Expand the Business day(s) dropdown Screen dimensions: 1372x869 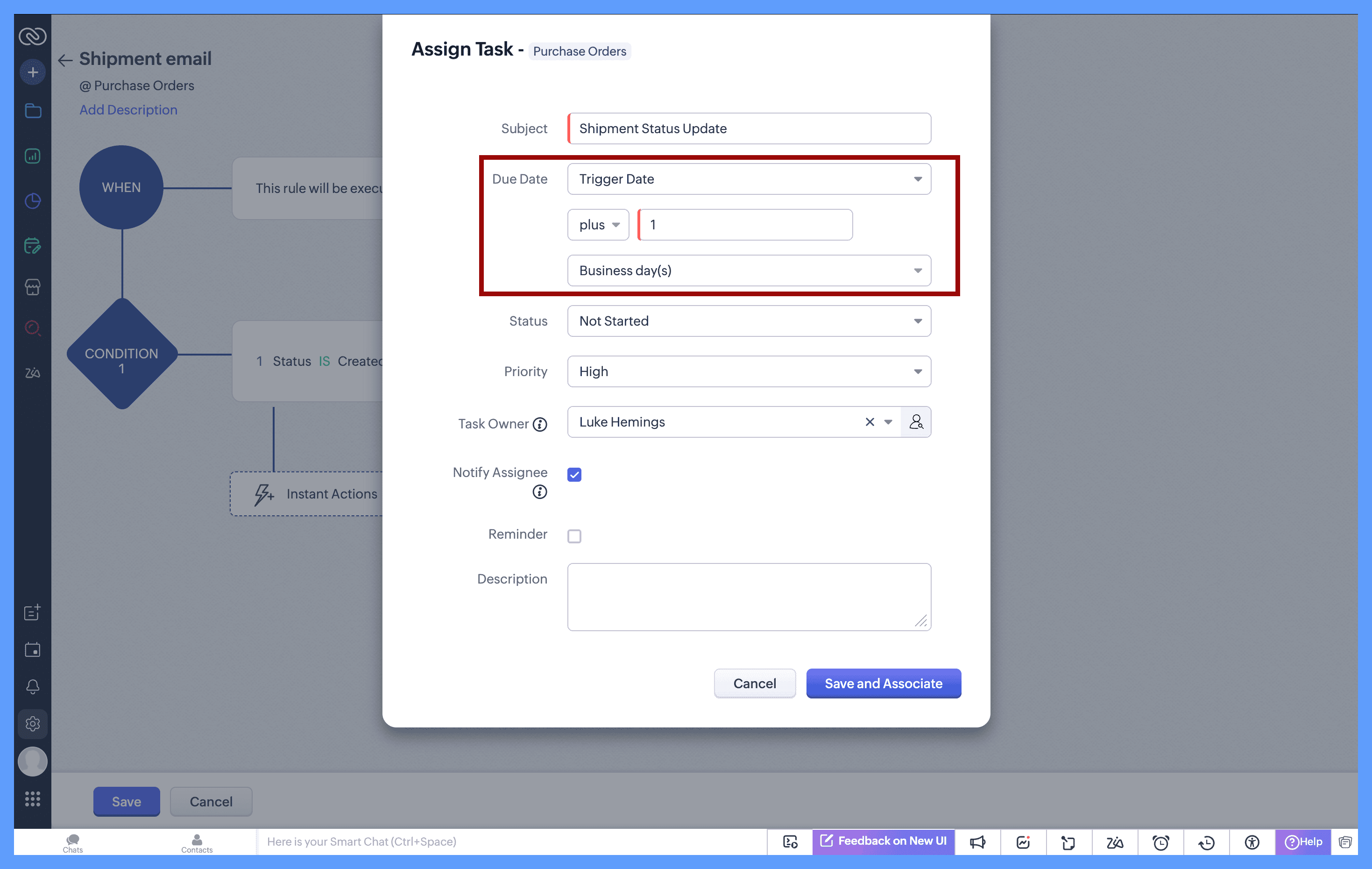749,271
